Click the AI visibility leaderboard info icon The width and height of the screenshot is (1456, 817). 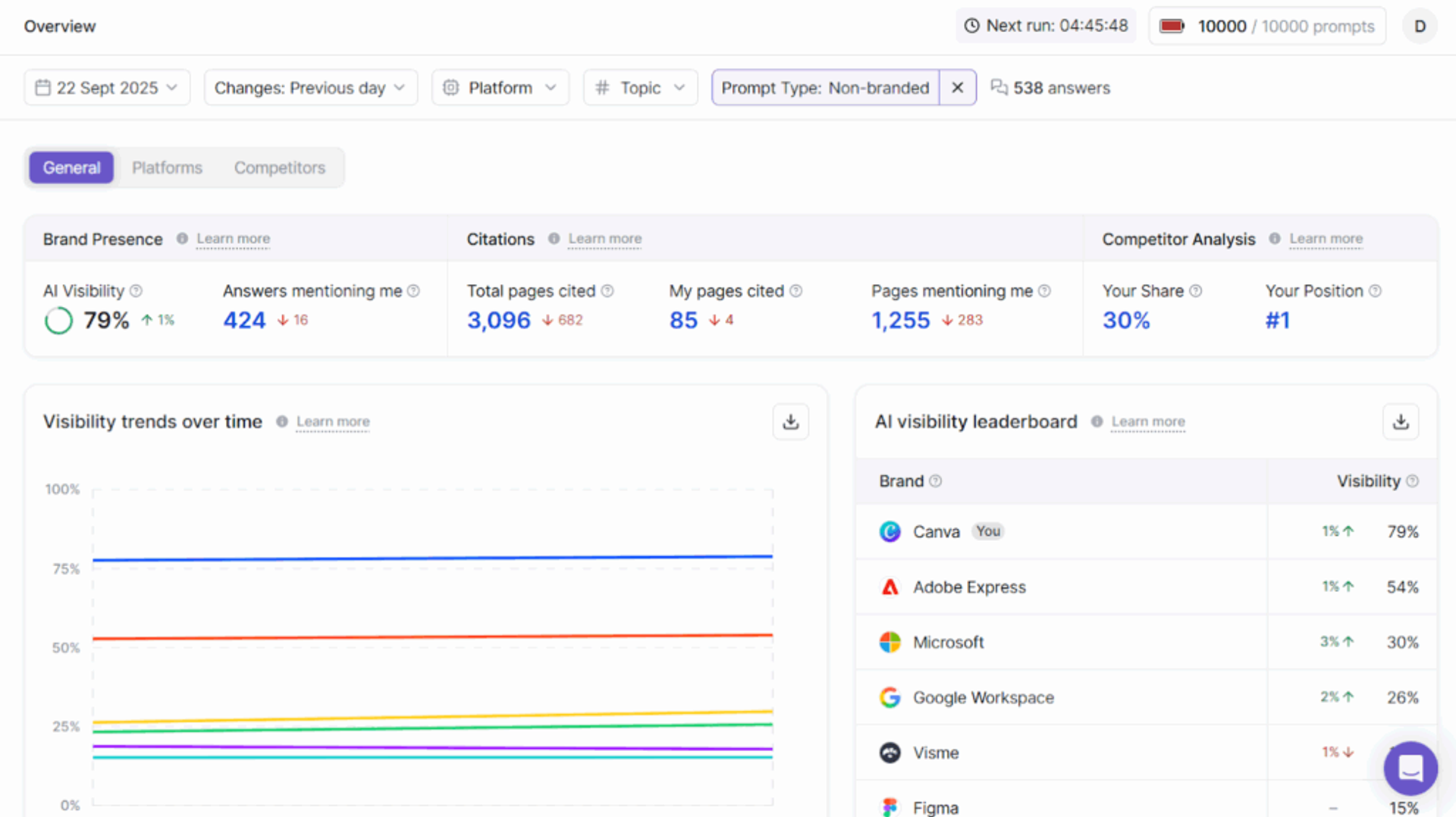tap(1097, 421)
